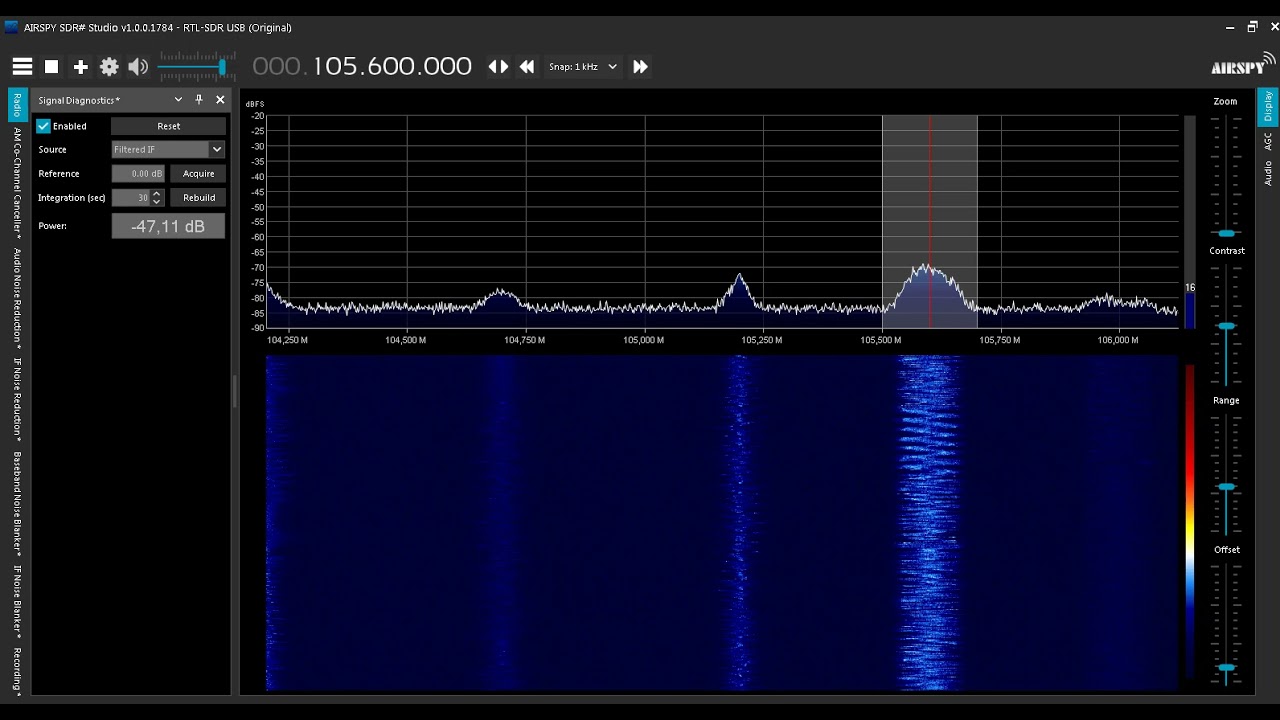
Task: Click the waterfall band at 105.6 MHz
Action: (928, 522)
